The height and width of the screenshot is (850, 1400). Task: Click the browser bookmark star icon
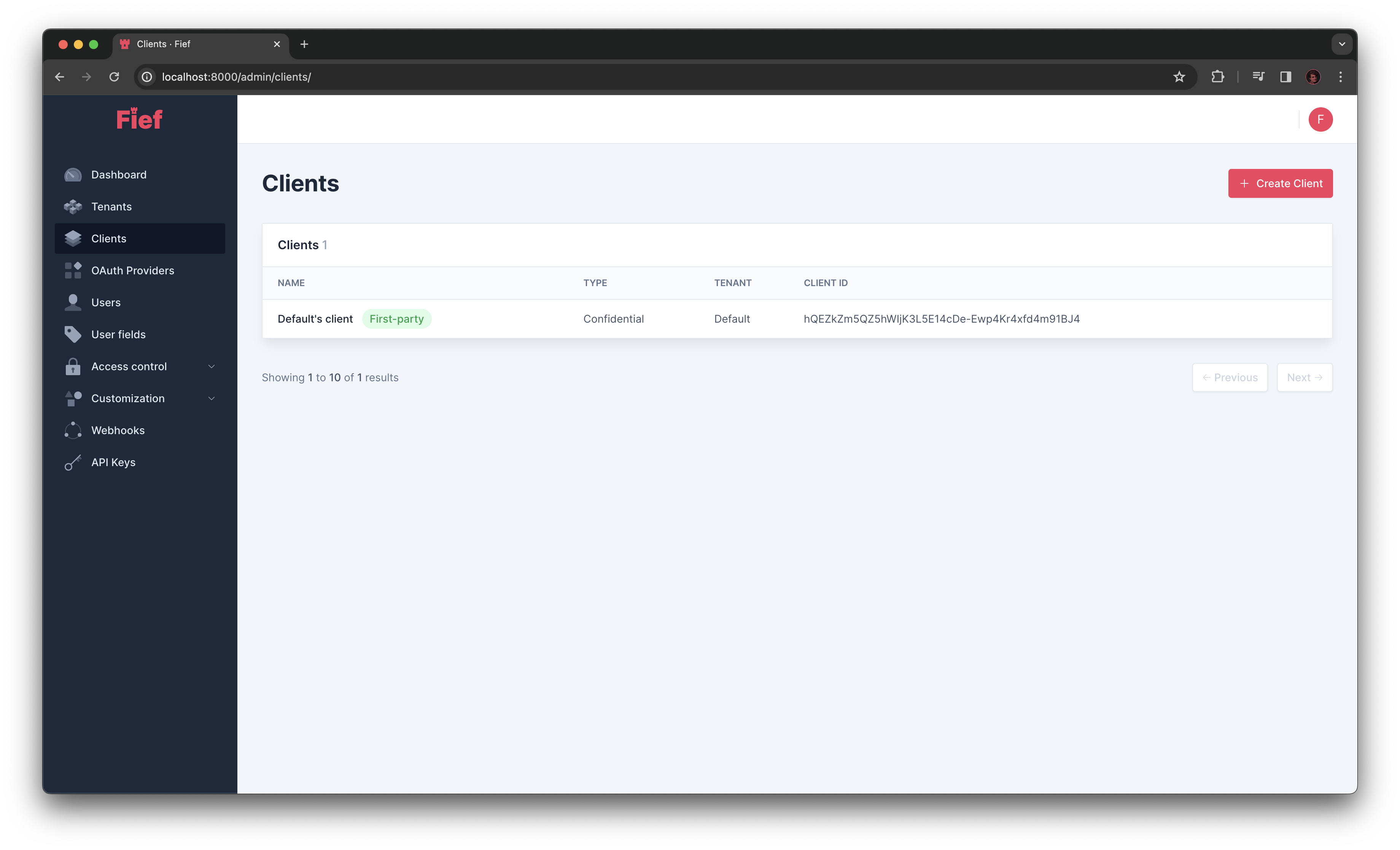[x=1179, y=77]
